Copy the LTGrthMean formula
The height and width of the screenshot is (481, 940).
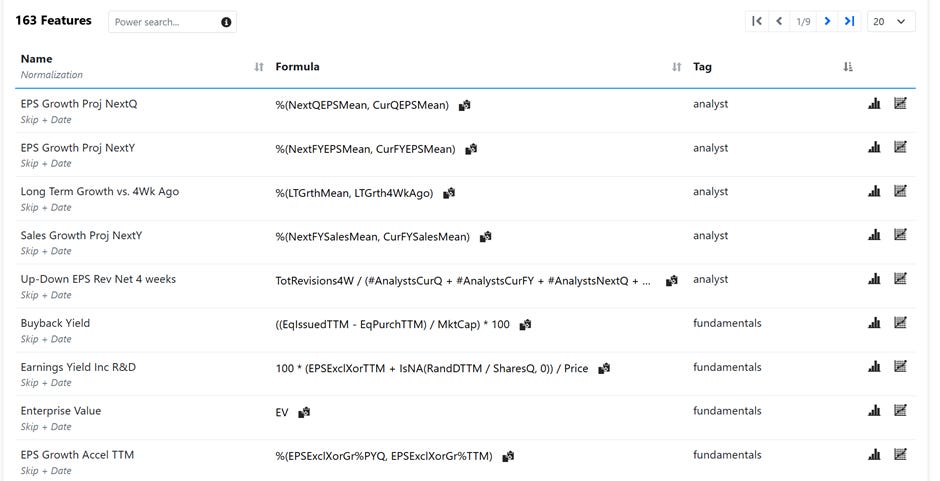pyautogui.click(x=449, y=193)
